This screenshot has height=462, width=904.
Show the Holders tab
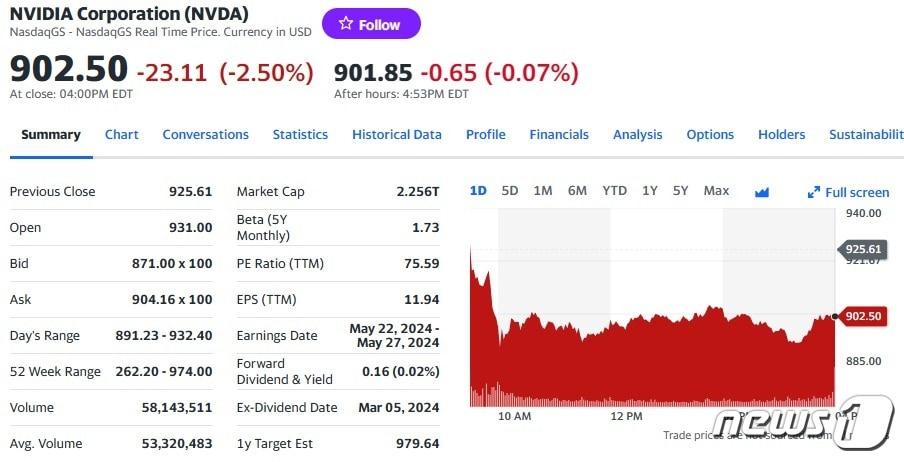[781, 135]
